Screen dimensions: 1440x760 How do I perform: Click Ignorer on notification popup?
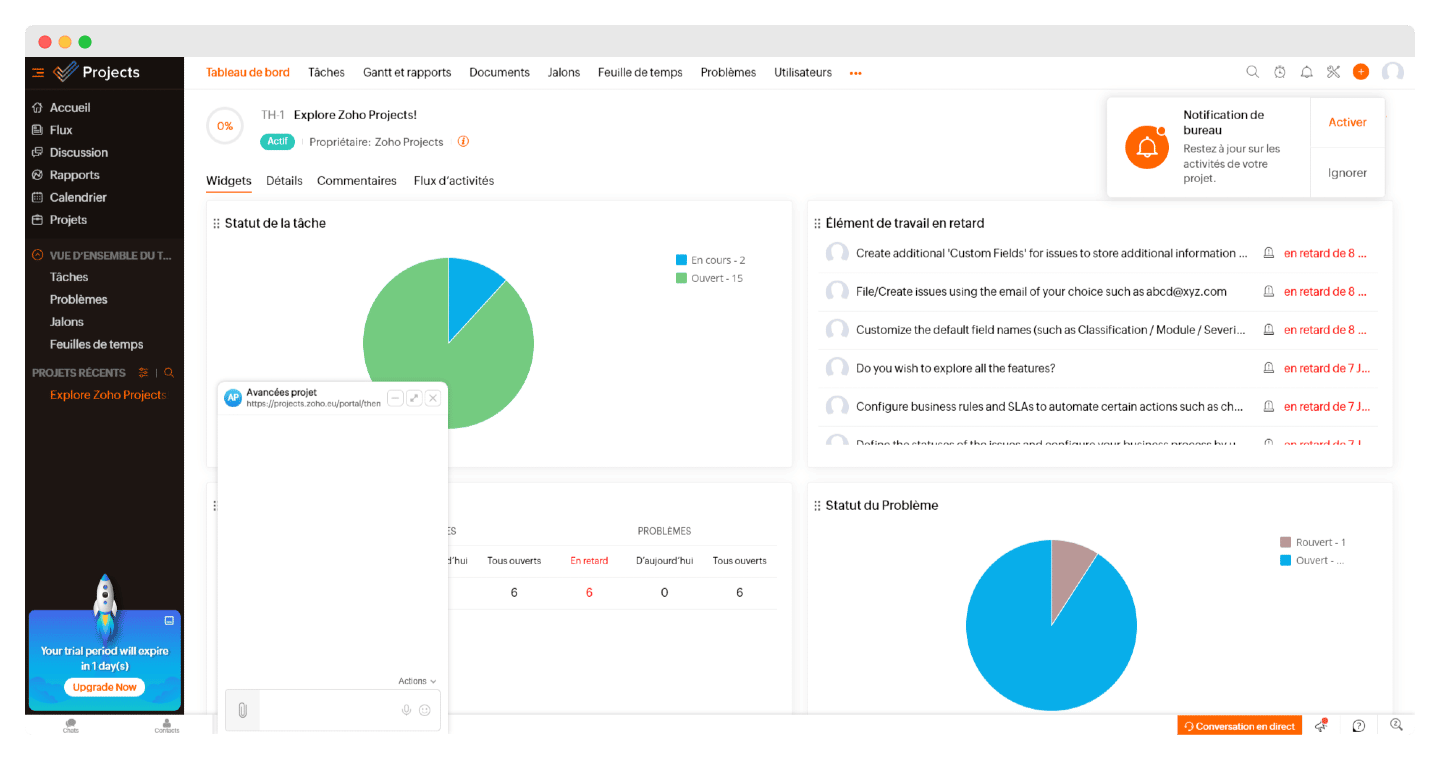coord(1347,173)
